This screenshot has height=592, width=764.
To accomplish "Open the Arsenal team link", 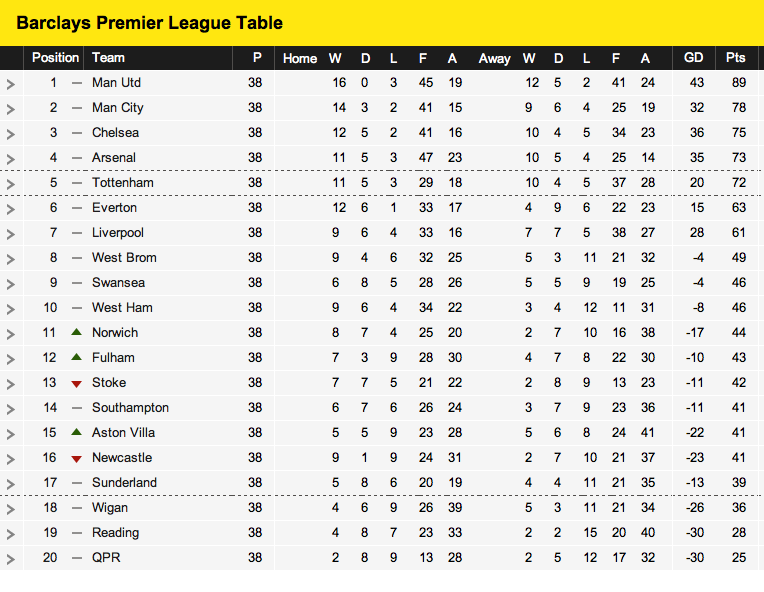I will [x=114, y=158].
